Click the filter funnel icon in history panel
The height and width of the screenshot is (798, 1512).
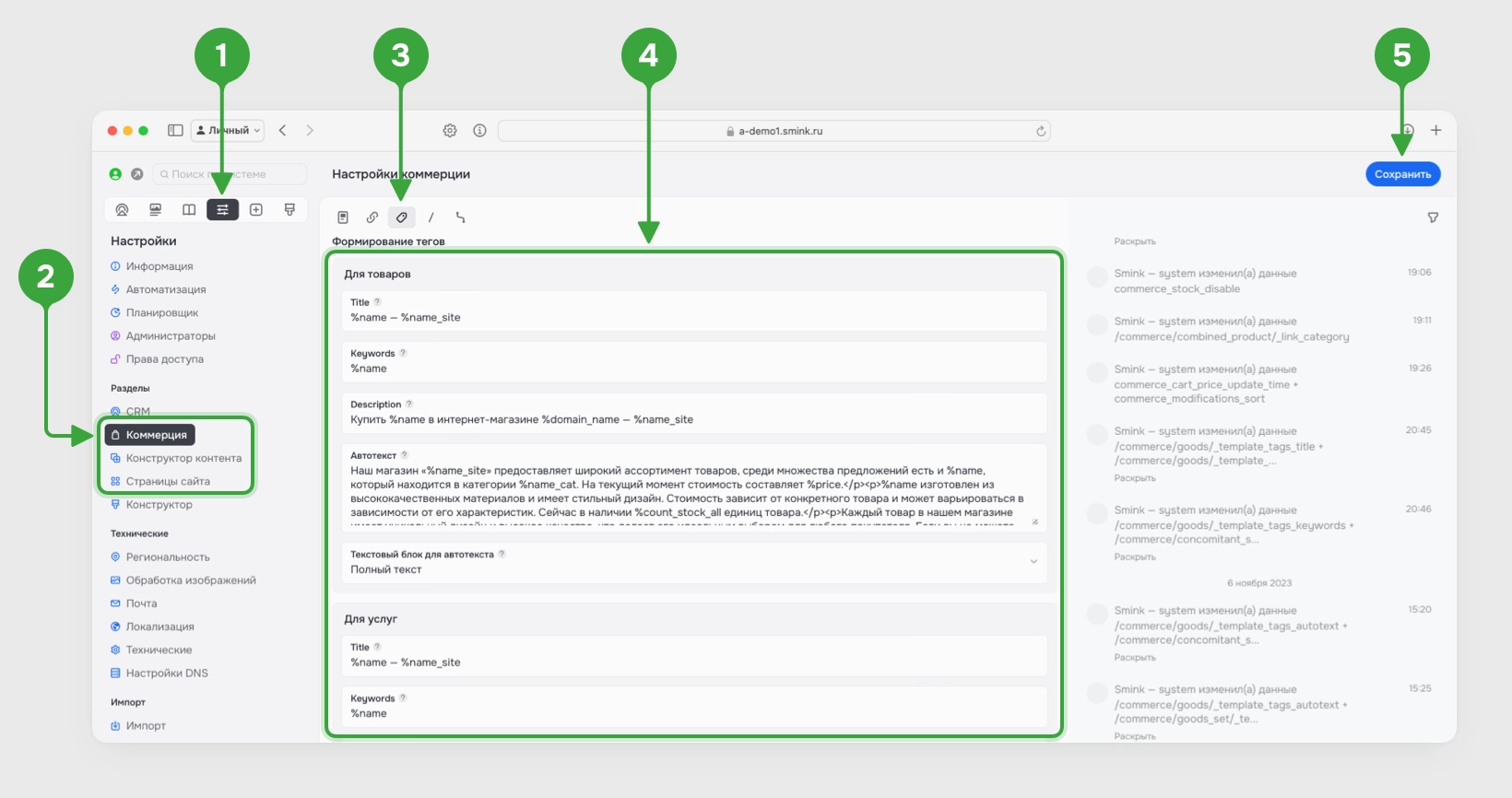[x=1433, y=217]
